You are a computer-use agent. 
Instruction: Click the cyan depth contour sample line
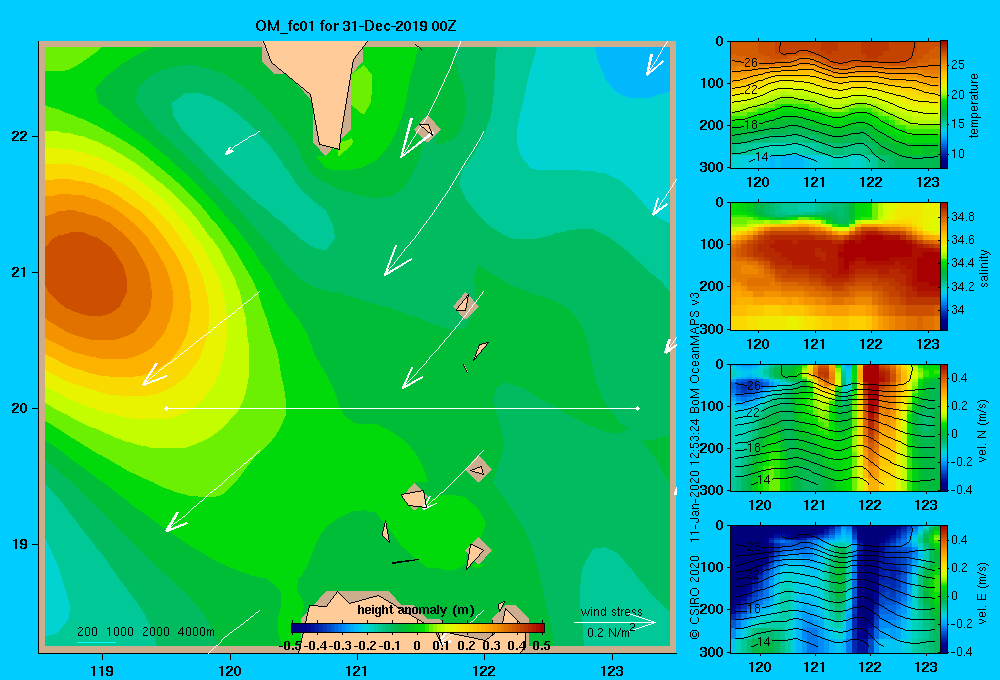[x=96, y=642]
